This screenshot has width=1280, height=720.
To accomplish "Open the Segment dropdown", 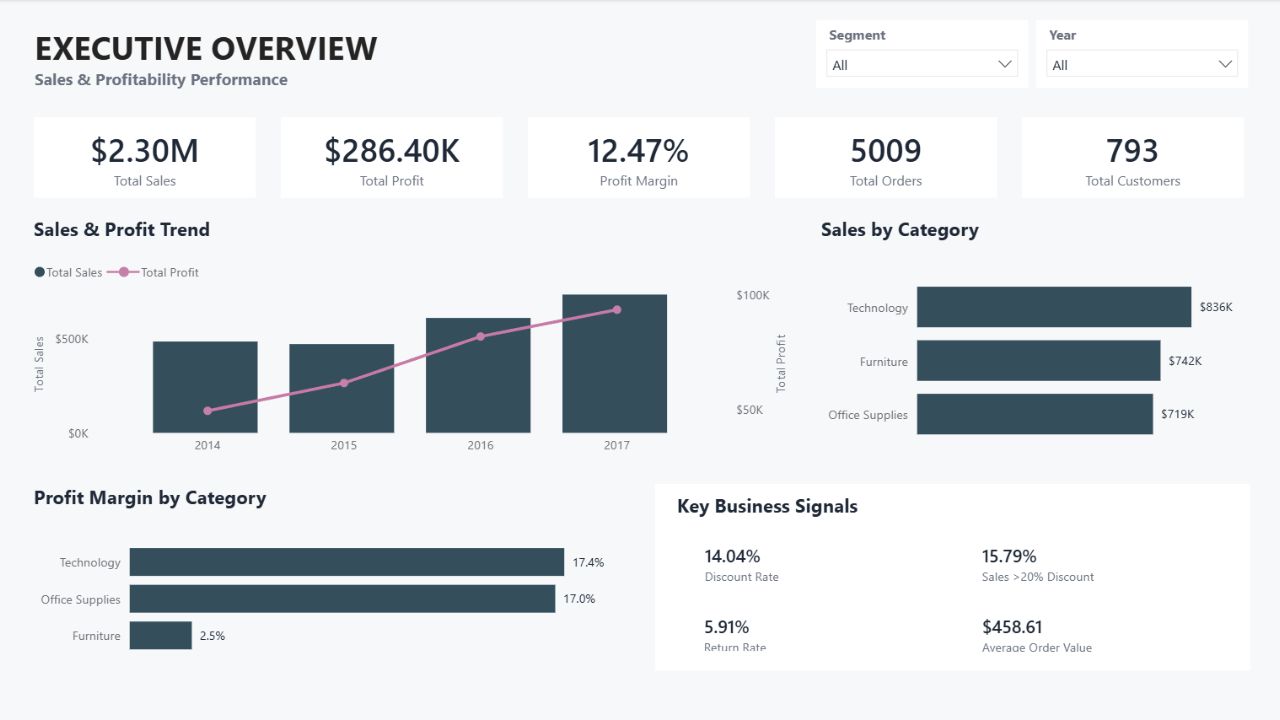I will (x=922, y=64).
